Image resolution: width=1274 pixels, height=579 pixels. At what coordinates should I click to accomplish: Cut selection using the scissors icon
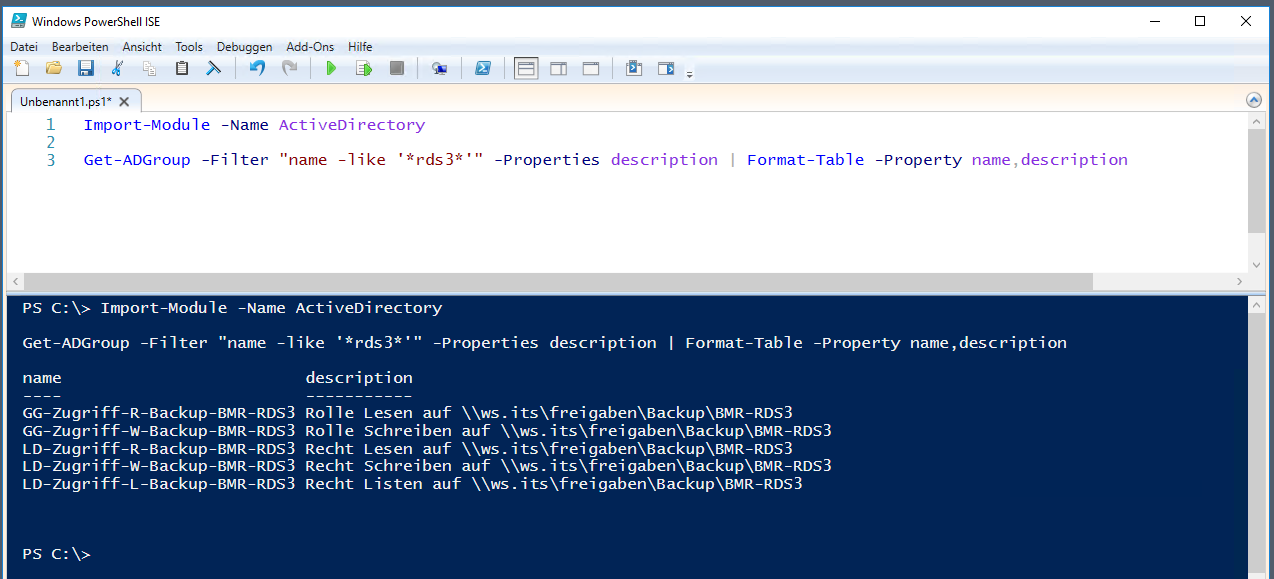[118, 69]
